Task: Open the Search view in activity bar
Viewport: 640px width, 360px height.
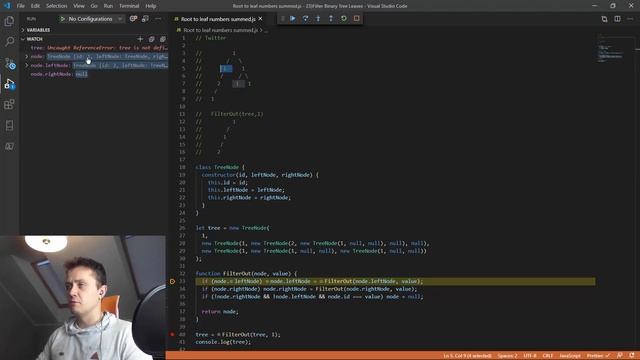Action: pos(9,42)
